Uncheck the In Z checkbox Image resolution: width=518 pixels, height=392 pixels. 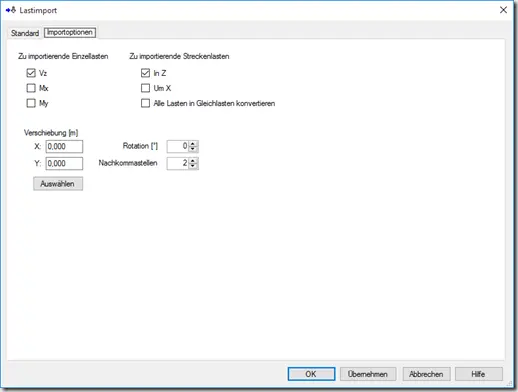145,73
